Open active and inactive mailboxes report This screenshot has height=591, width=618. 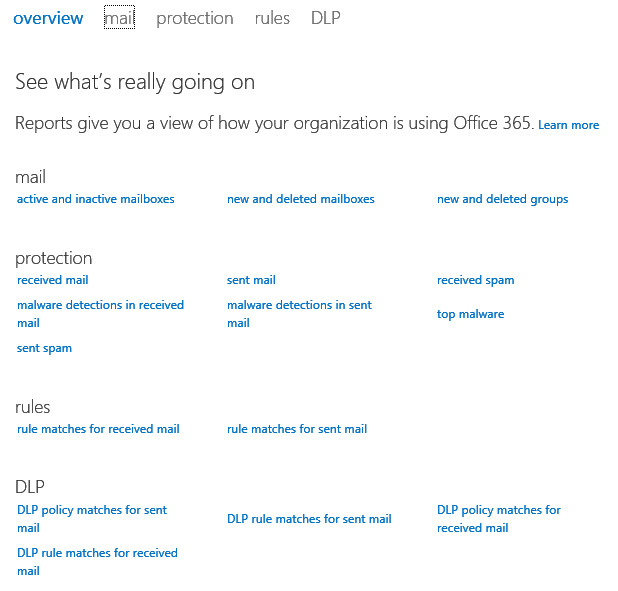pos(96,199)
